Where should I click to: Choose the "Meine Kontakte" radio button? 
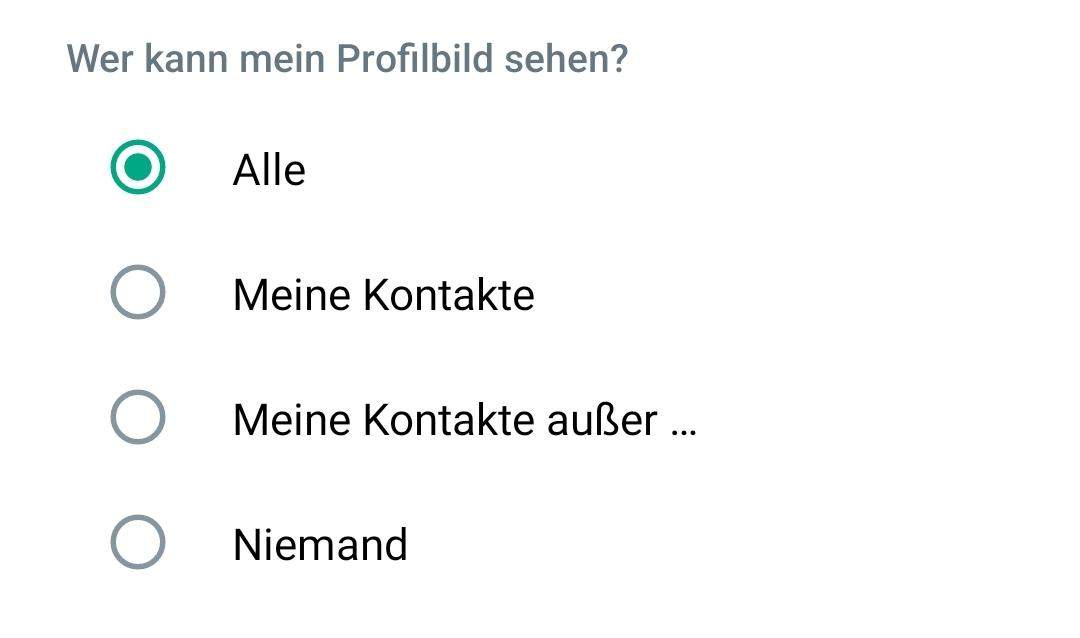(x=137, y=294)
